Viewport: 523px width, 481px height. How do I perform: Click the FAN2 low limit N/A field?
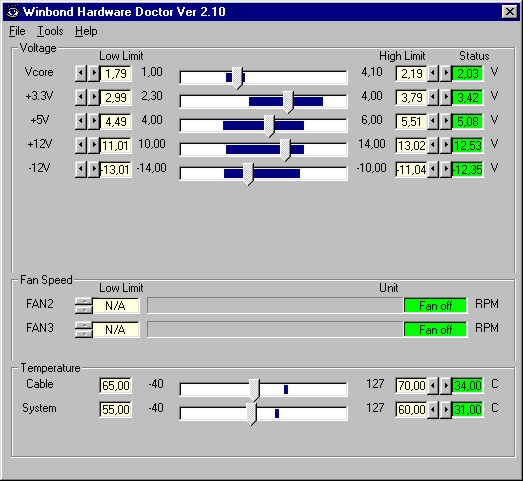[115, 306]
